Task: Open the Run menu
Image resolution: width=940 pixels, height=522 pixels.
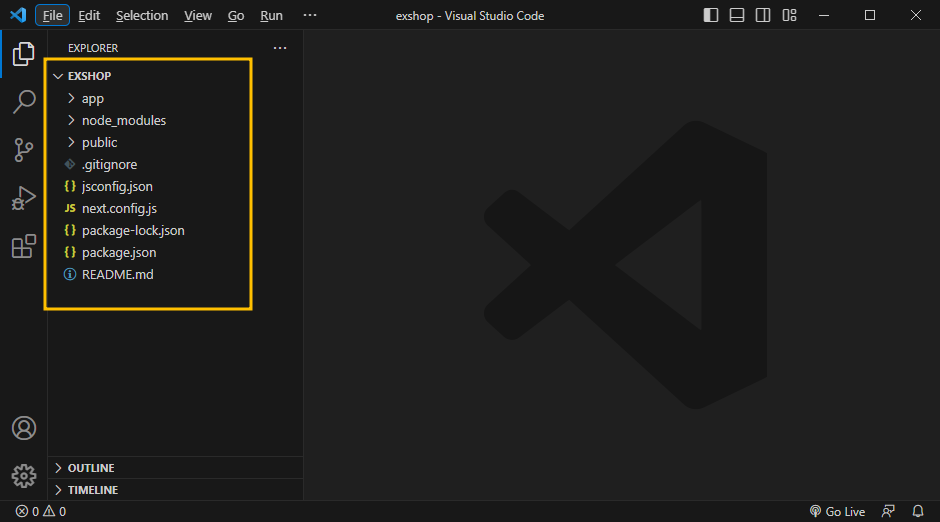Action: click(271, 15)
